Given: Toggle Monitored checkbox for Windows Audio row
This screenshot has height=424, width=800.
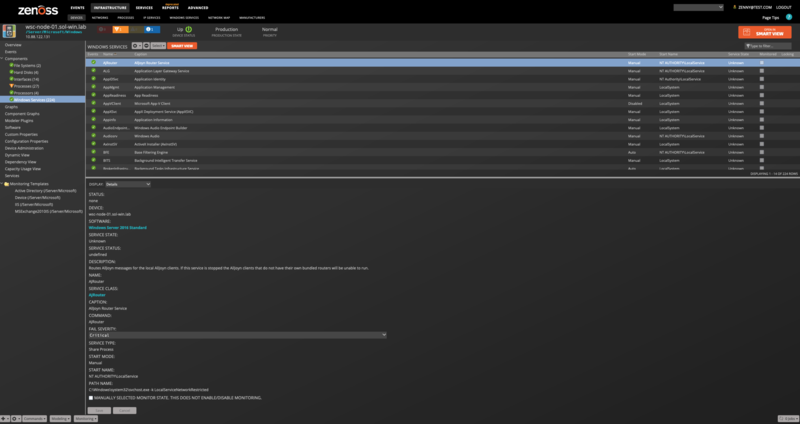Looking at the screenshot, I should coord(762,136).
